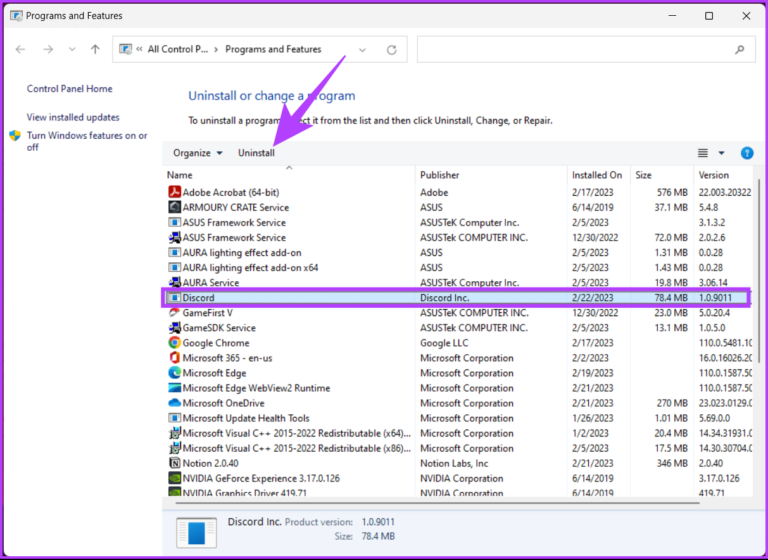Click the AURA Service icon
The height and width of the screenshot is (560, 768).
pos(174,283)
